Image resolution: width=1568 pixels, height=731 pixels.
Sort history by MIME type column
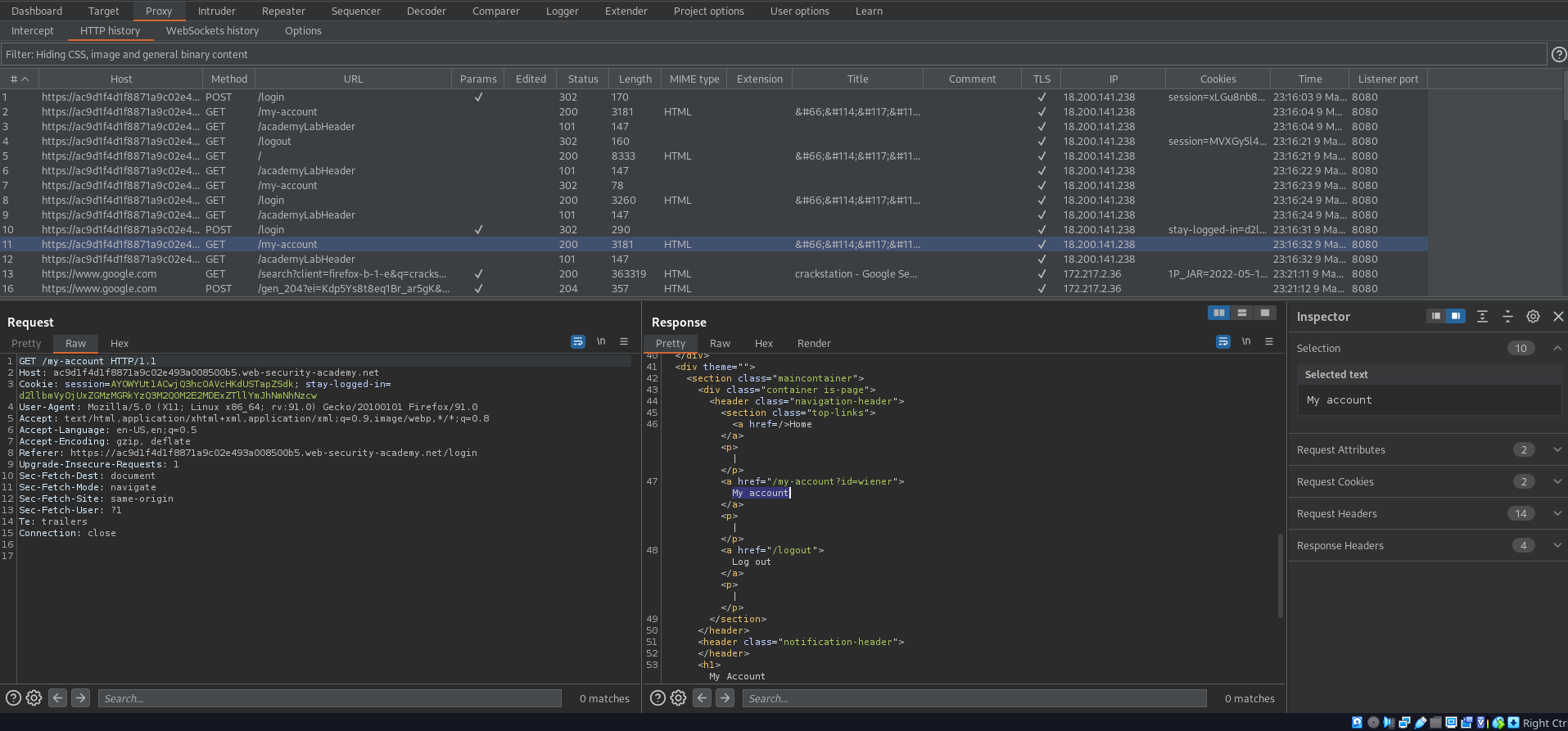tap(694, 79)
